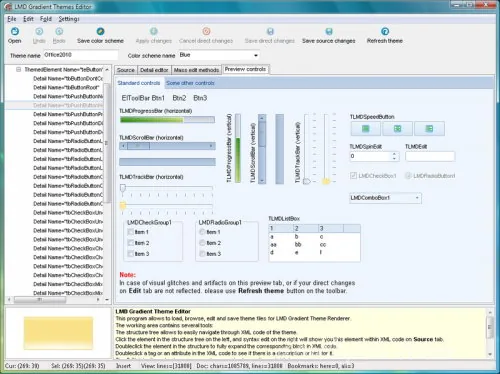The height and width of the screenshot is (374, 500).
Task: Check Item 3 in LMDCheckGroup1
Action: click(131, 254)
